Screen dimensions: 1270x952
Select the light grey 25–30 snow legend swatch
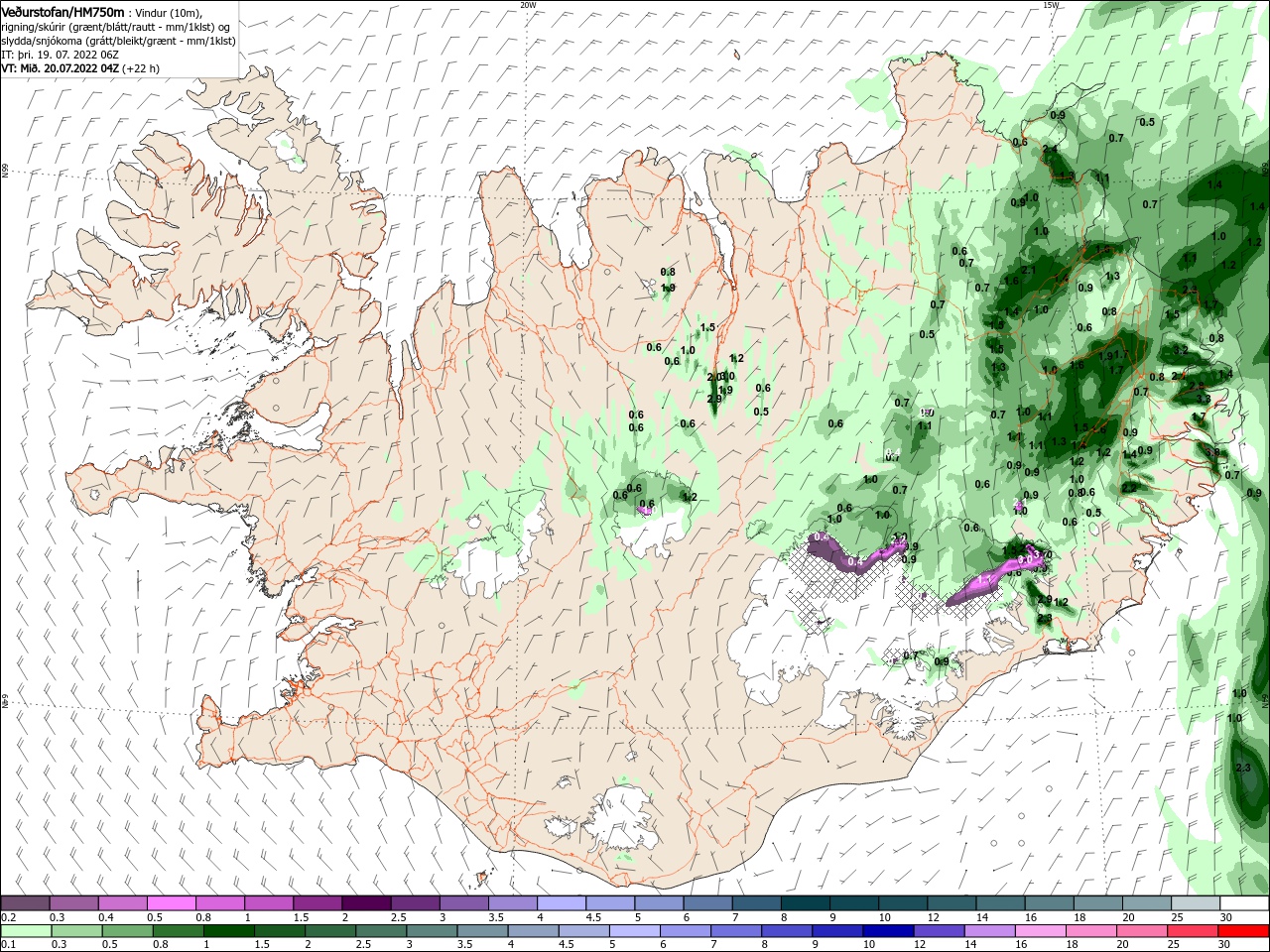point(1196,903)
